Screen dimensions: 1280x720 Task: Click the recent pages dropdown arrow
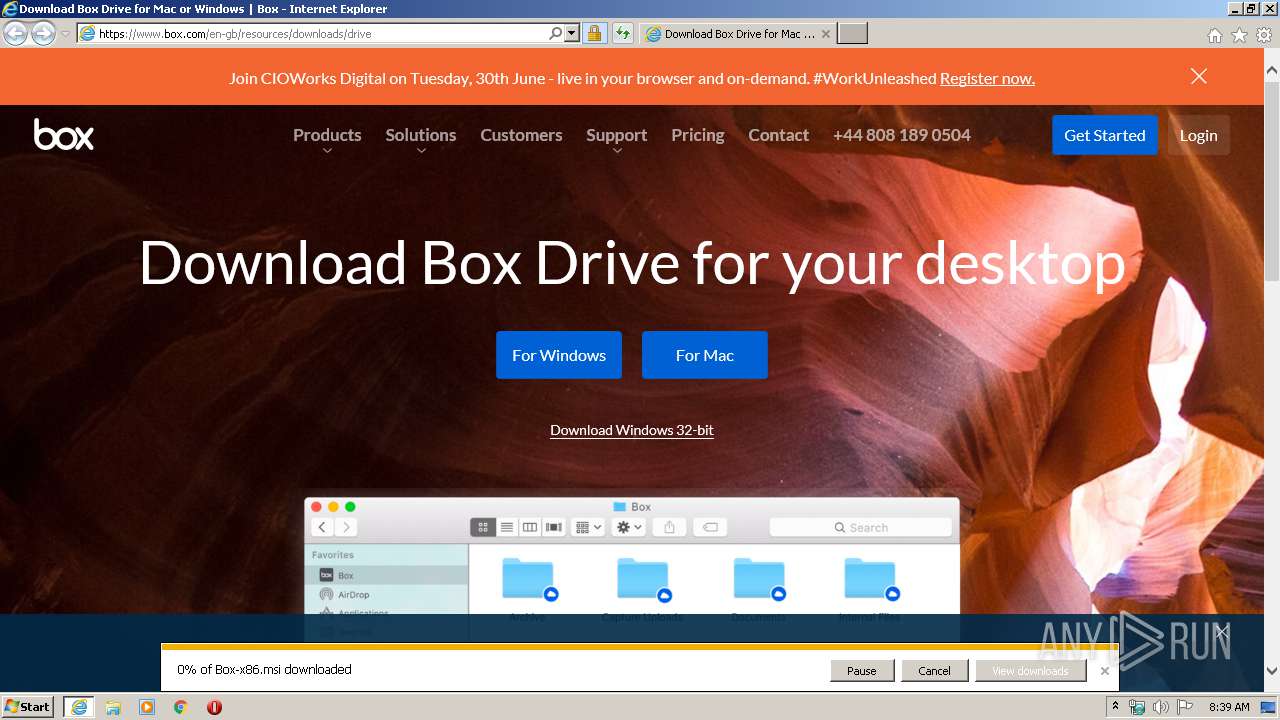tap(65, 34)
